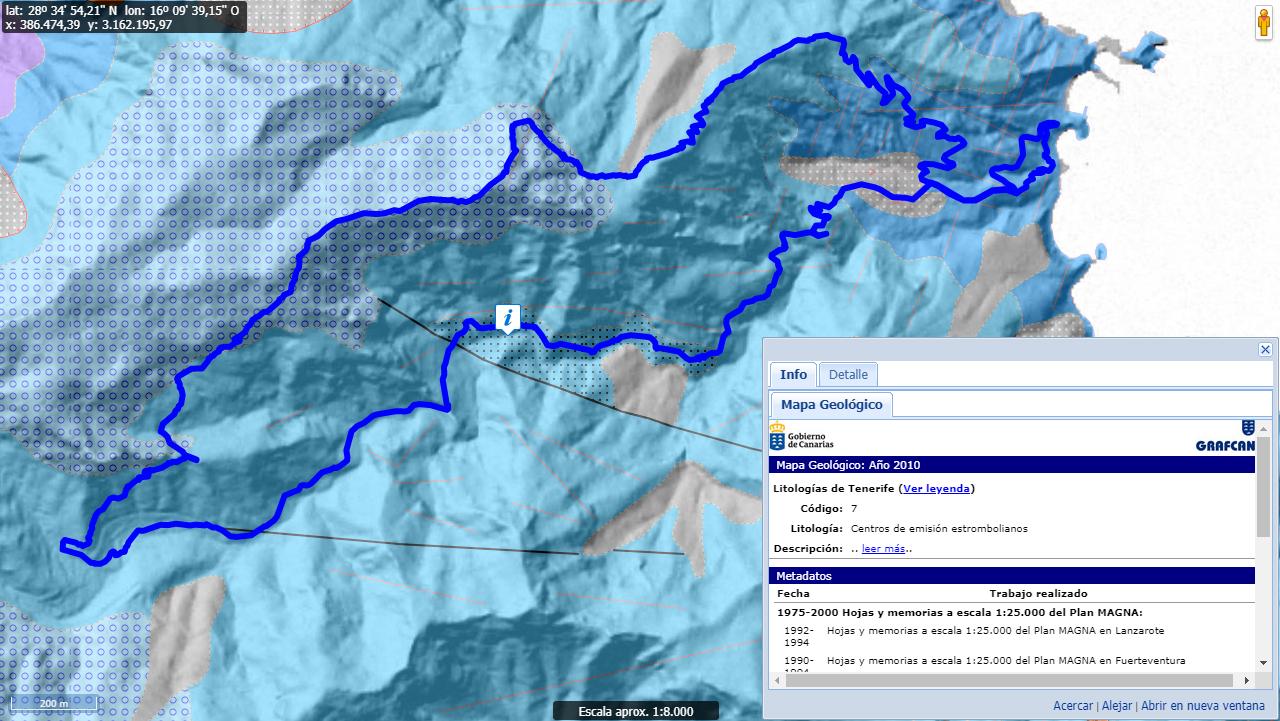Click the GRAFCAN logo
Viewport: 1280px width, 721px height.
pyautogui.click(x=1225, y=437)
